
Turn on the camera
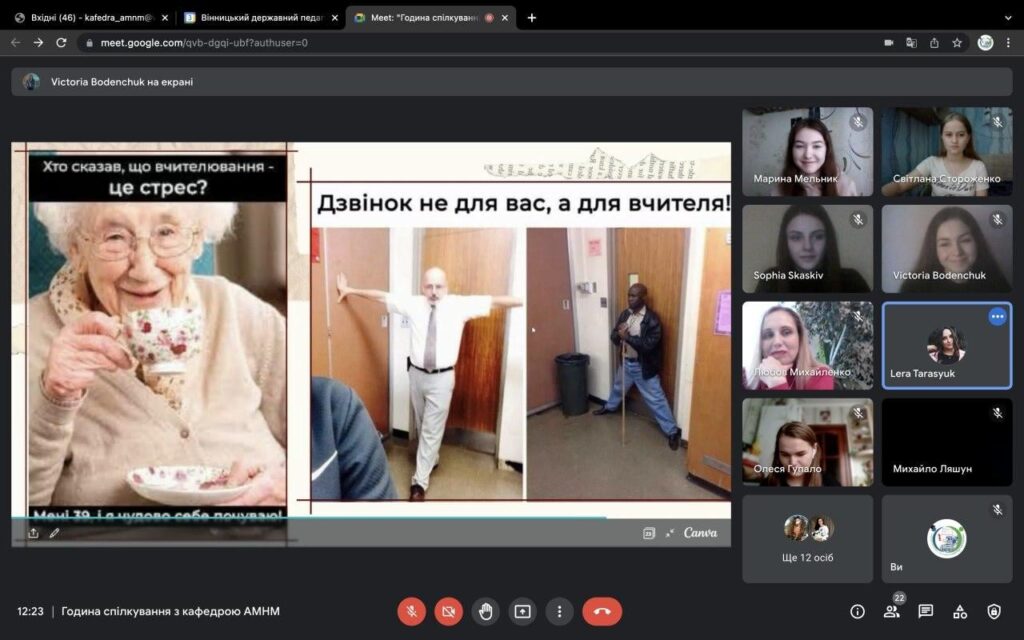point(449,612)
